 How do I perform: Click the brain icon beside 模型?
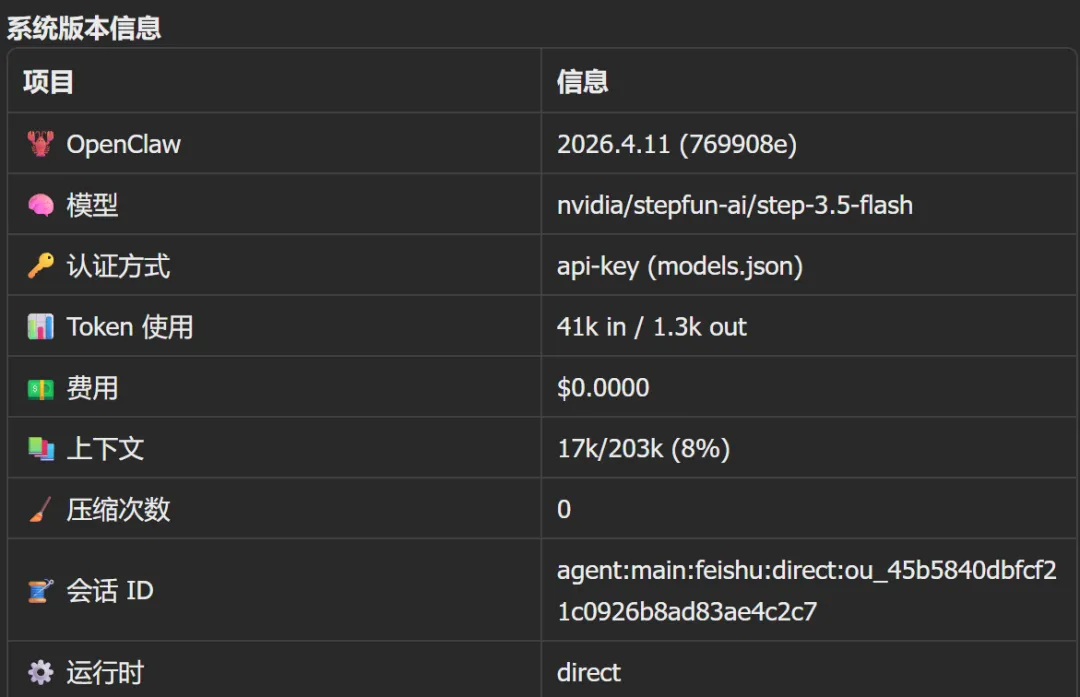point(40,205)
